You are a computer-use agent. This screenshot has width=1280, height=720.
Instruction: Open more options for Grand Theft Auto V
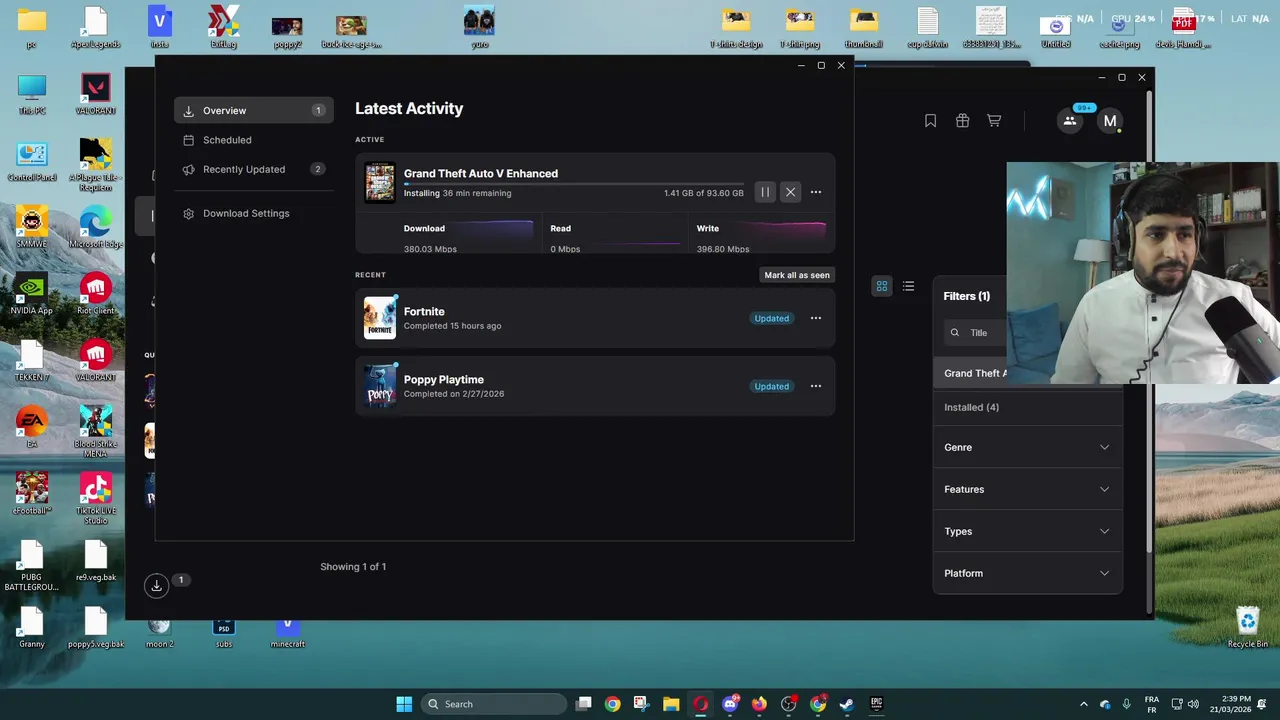(x=816, y=192)
